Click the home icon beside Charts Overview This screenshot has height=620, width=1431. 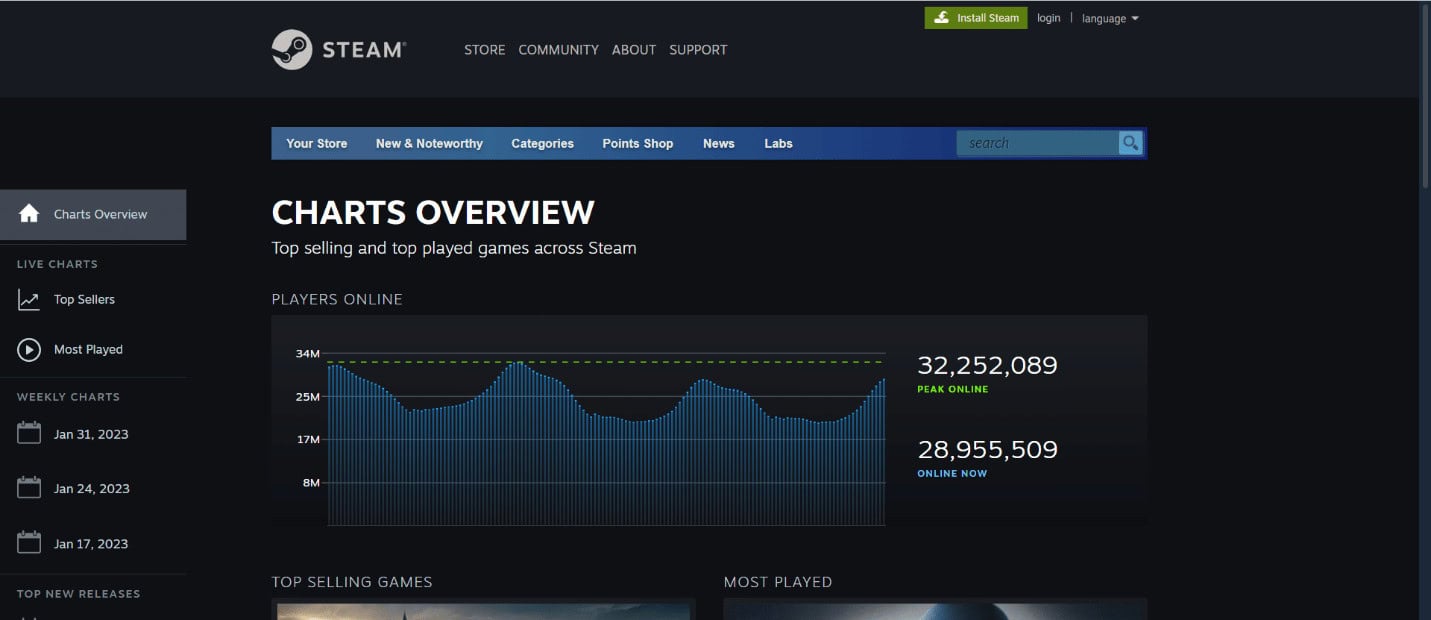pos(29,214)
